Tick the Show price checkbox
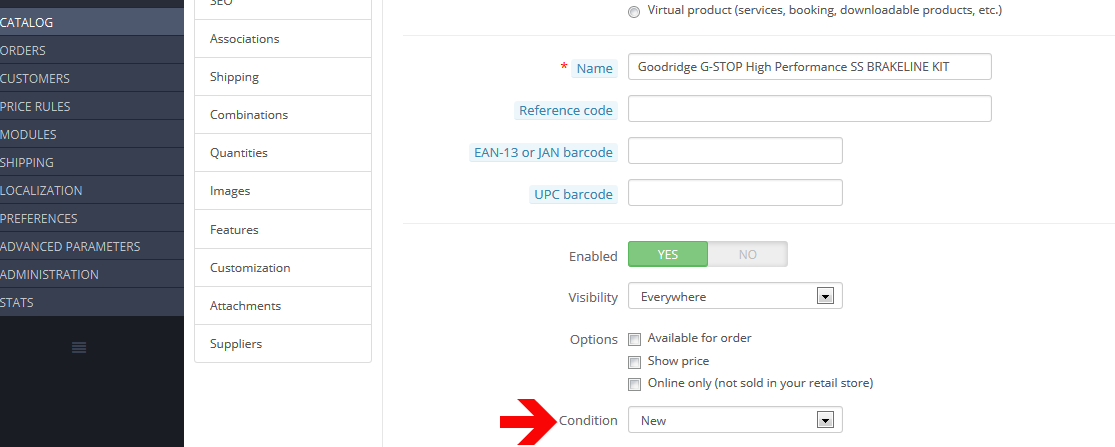Viewport: 1115px width, 447px height. (634, 361)
